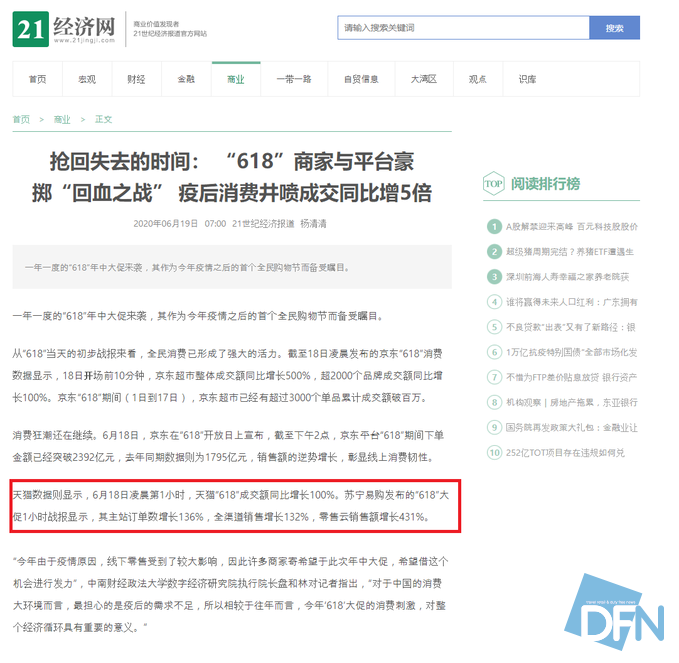This screenshot has width=679, height=663.
Task: Click the rank number 7 badge
Action: pyautogui.click(x=494, y=377)
